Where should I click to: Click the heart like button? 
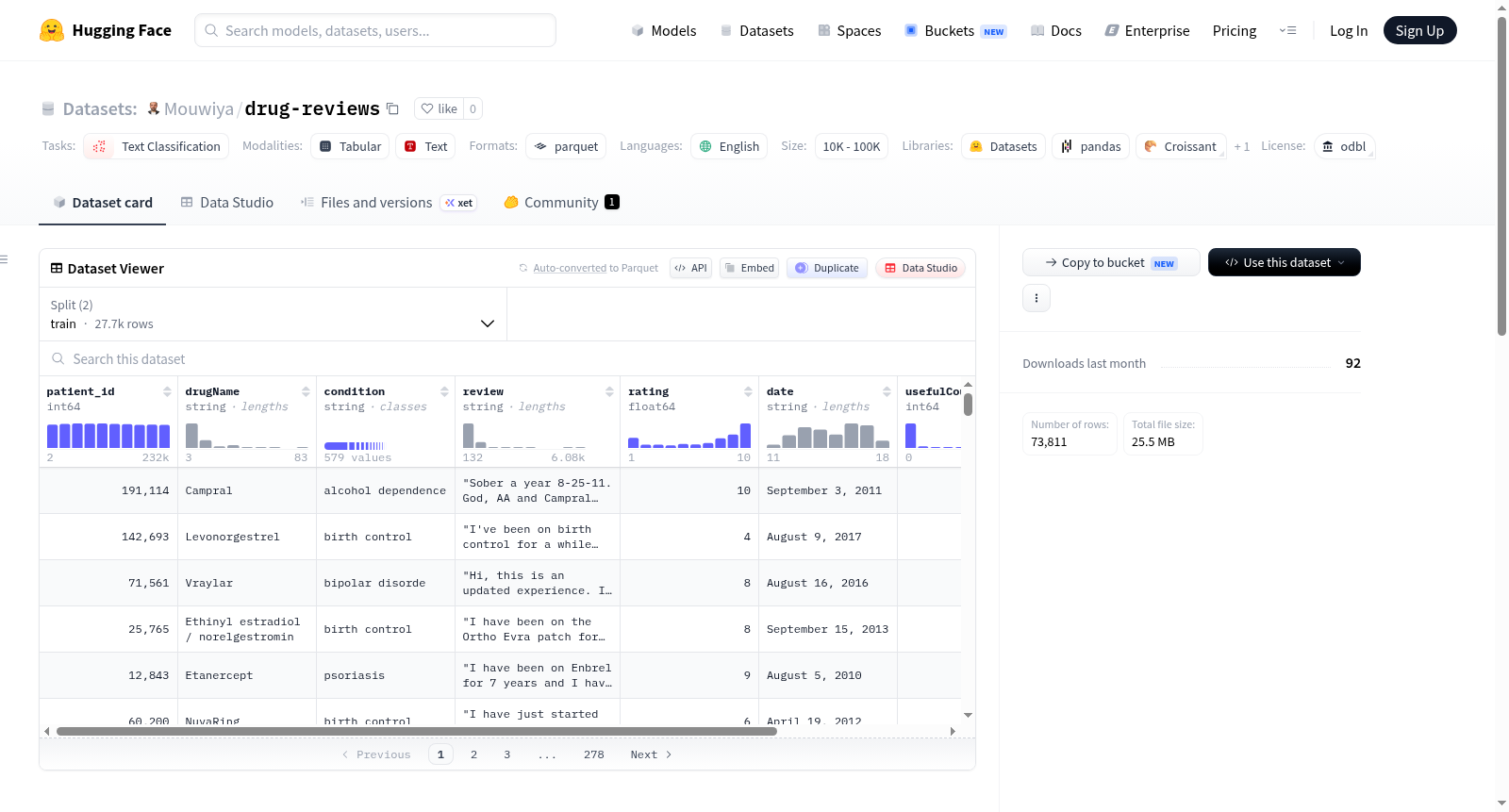(x=439, y=108)
